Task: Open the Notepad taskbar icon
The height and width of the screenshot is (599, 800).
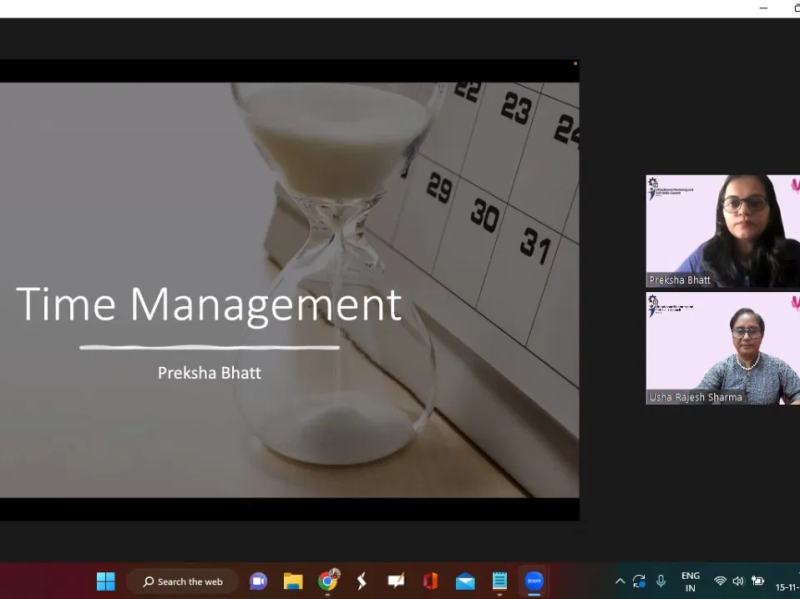Action: pos(499,581)
